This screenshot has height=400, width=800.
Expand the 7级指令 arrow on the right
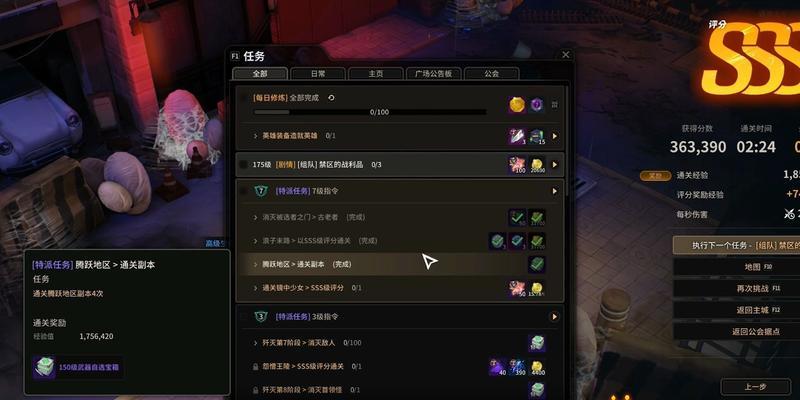pos(555,191)
